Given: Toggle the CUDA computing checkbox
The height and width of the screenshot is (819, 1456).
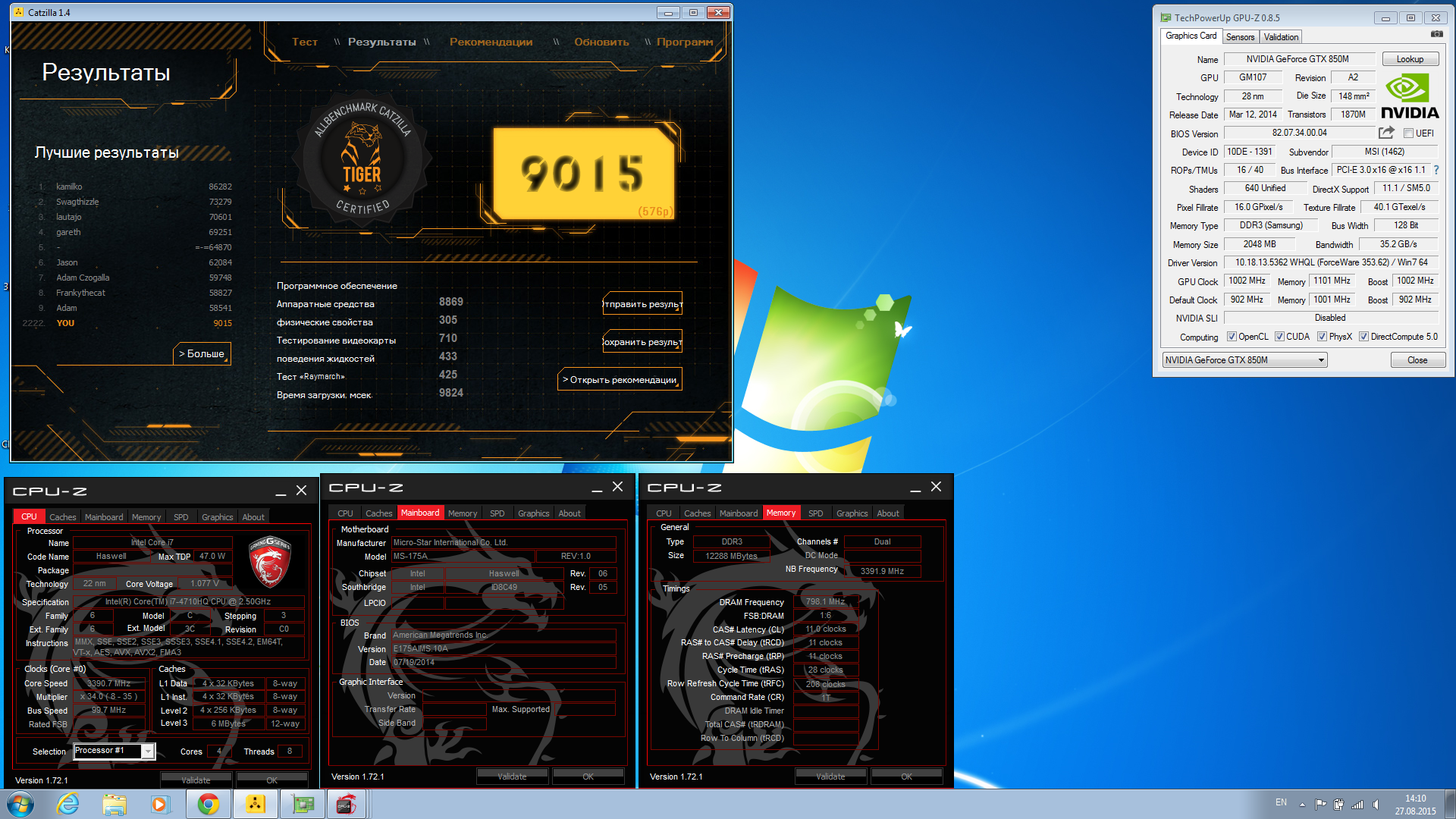Looking at the screenshot, I should click(1280, 337).
